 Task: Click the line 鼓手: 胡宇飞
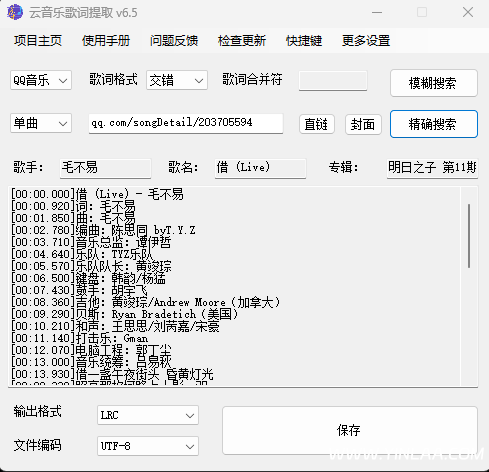[x=79, y=290]
